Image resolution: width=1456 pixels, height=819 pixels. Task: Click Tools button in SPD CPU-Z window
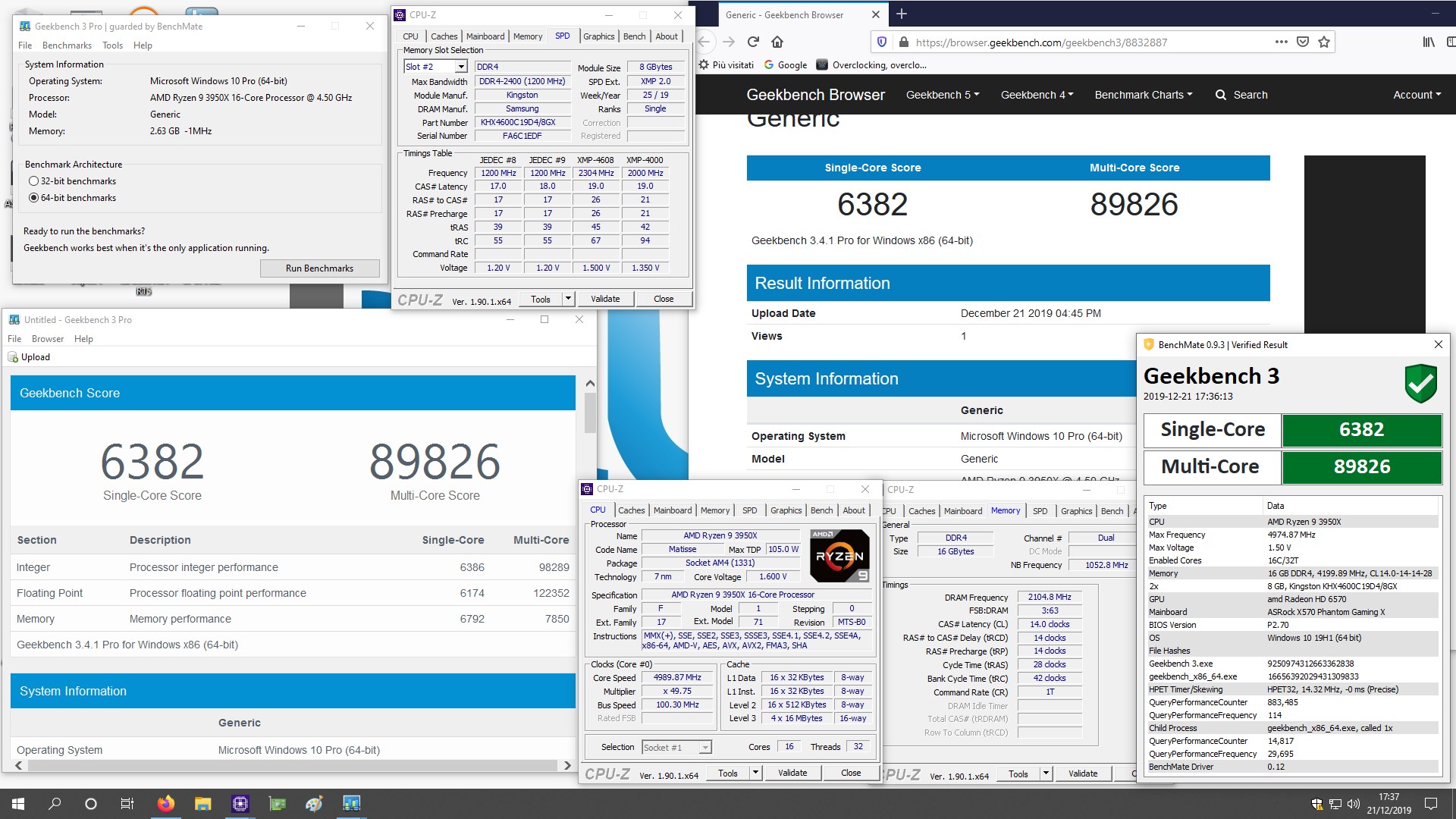pos(541,299)
